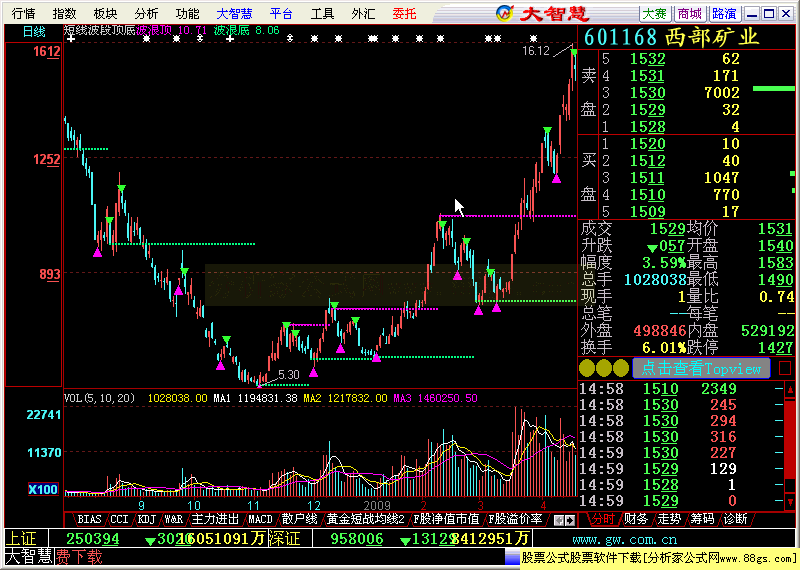The image size is (800, 570).
Task: Click the VOL(5,10,20) indicator label
Action: (99, 398)
